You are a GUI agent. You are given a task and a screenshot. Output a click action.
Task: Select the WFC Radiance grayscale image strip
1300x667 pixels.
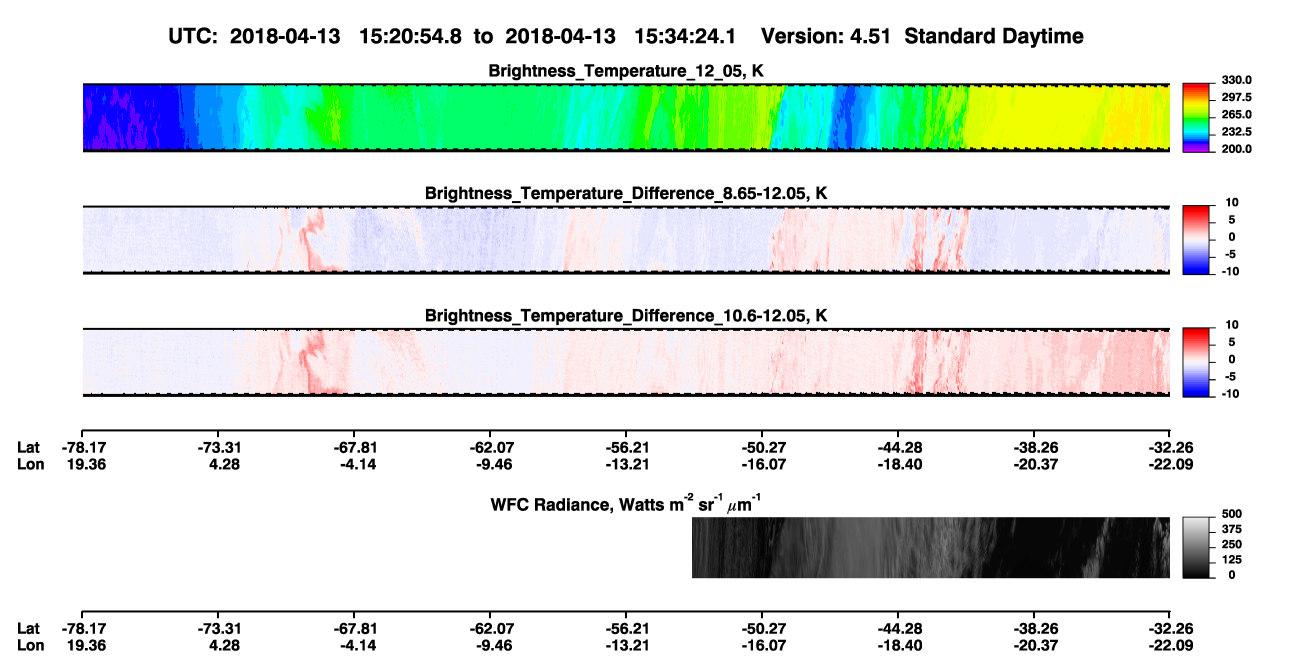(x=931, y=547)
